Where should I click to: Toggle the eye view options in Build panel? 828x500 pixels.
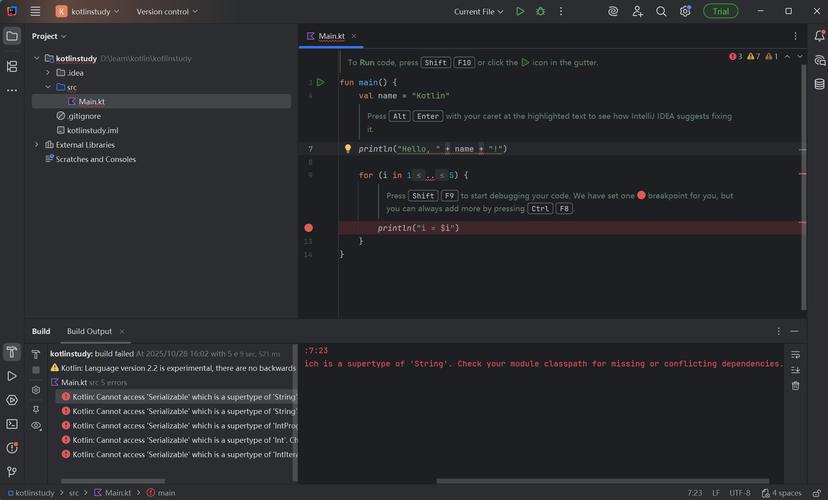[x=36, y=425]
